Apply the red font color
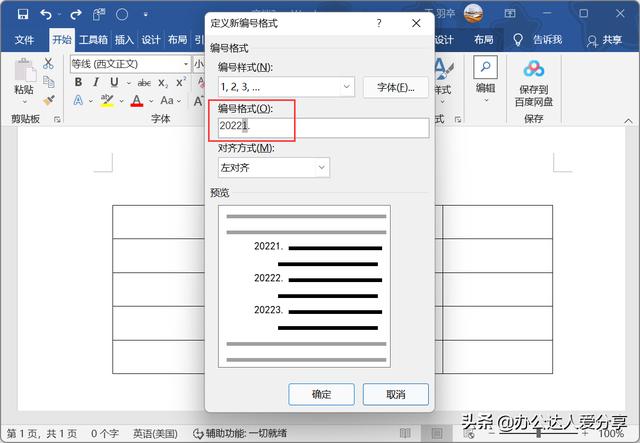 click(137, 100)
